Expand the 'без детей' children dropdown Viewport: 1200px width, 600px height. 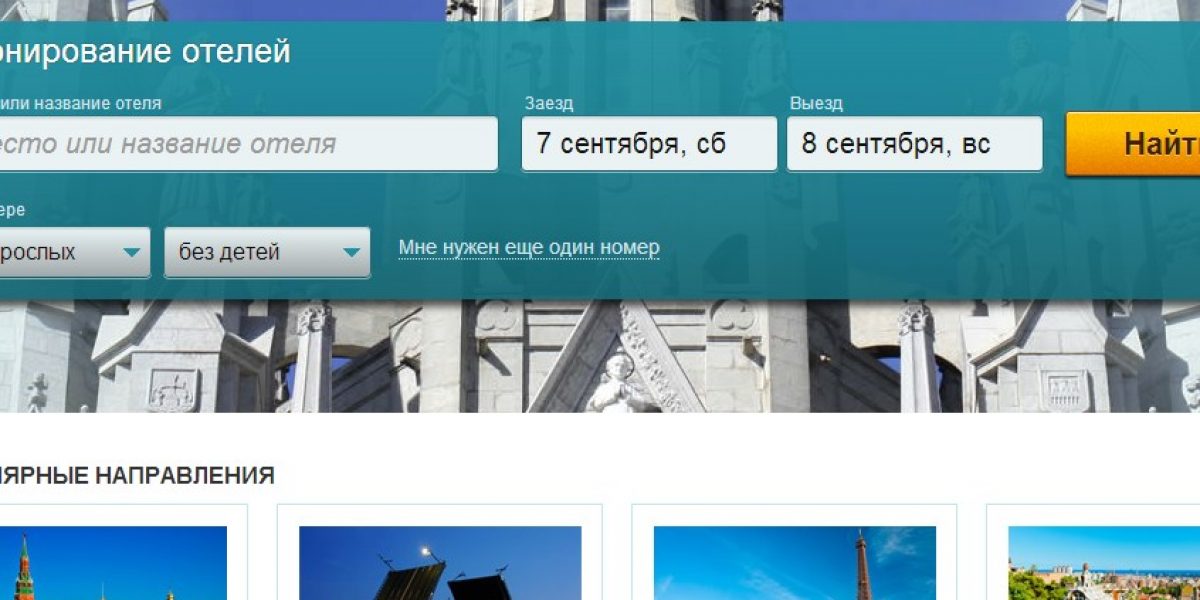click(x=267, y=252)
